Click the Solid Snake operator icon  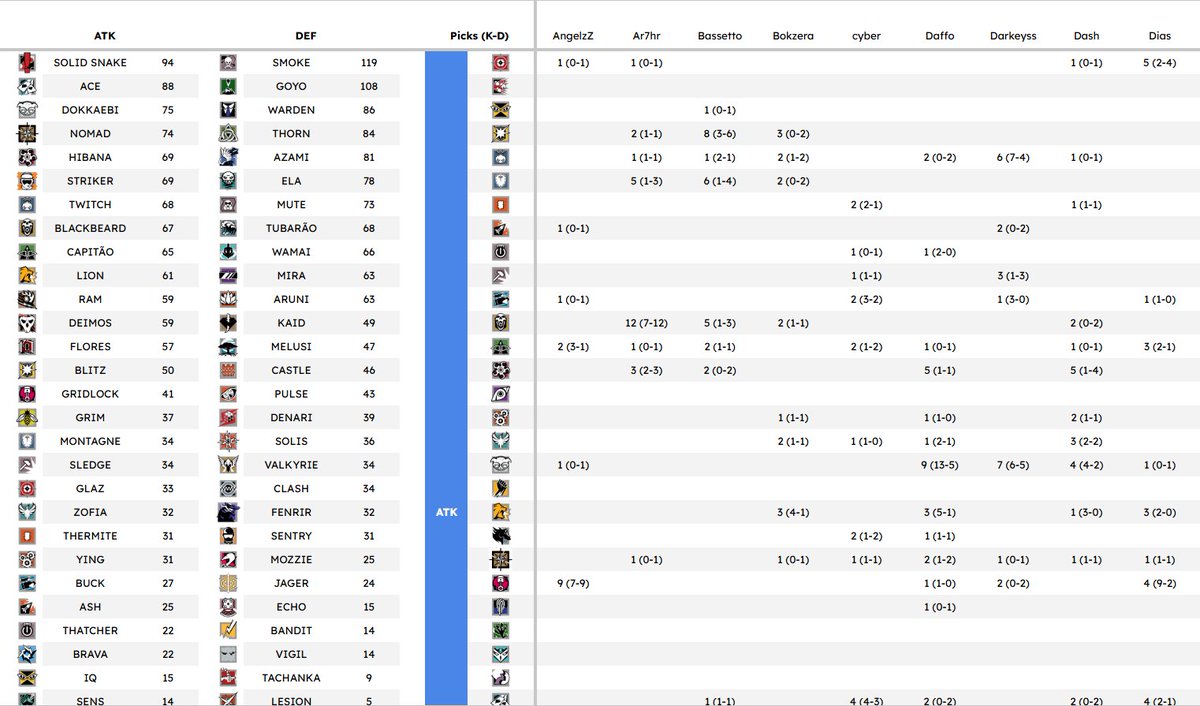pyautogui.click(x=28, y=62)
